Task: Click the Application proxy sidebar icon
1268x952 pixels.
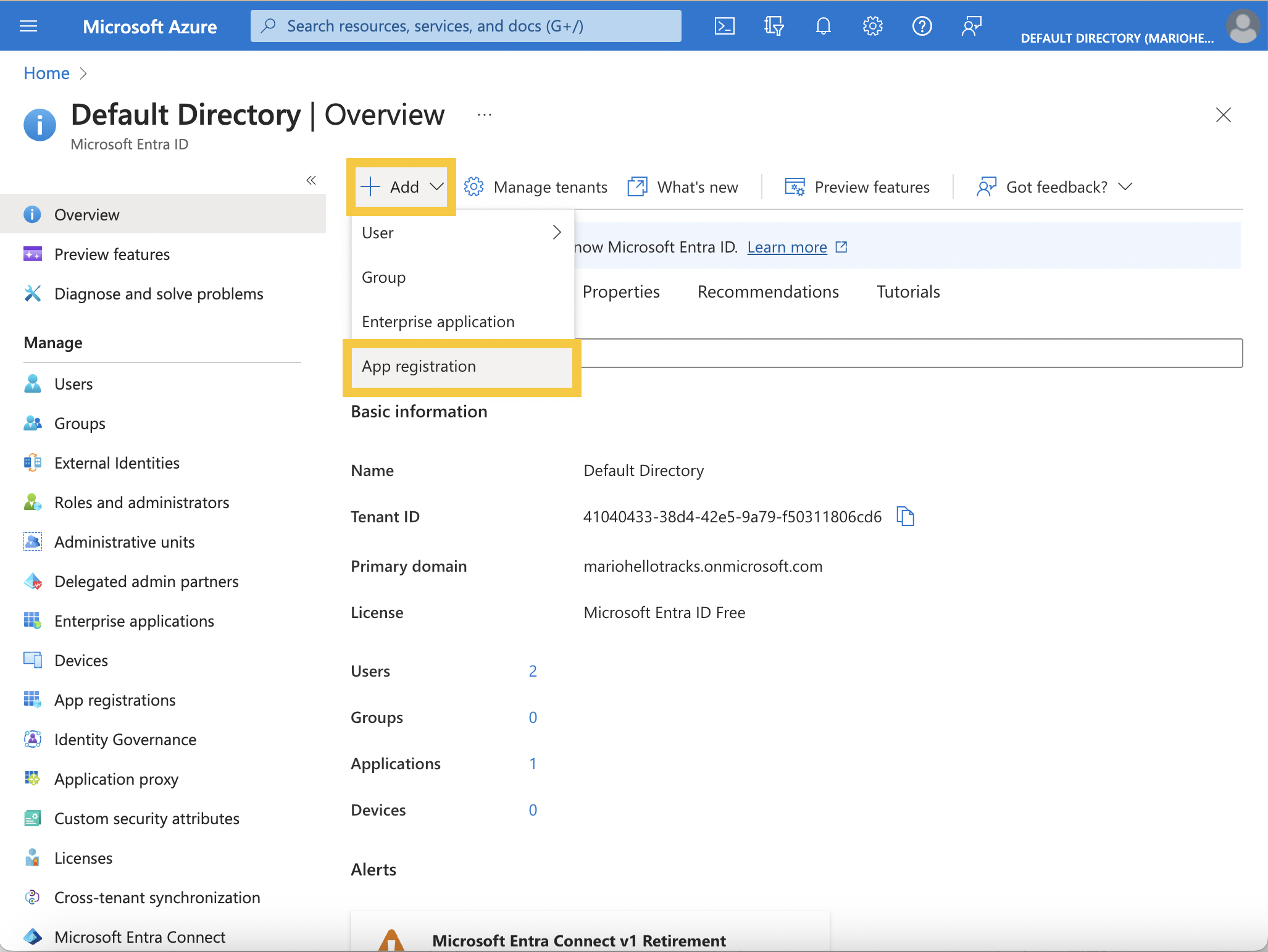Action: (x=33, y=779)
